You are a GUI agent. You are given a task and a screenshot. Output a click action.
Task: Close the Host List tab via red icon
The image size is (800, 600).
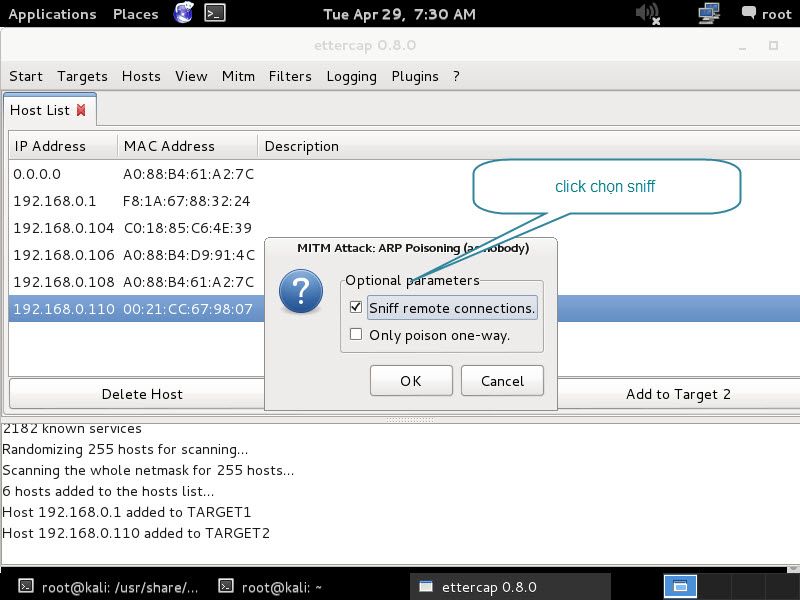coord(81,110)
